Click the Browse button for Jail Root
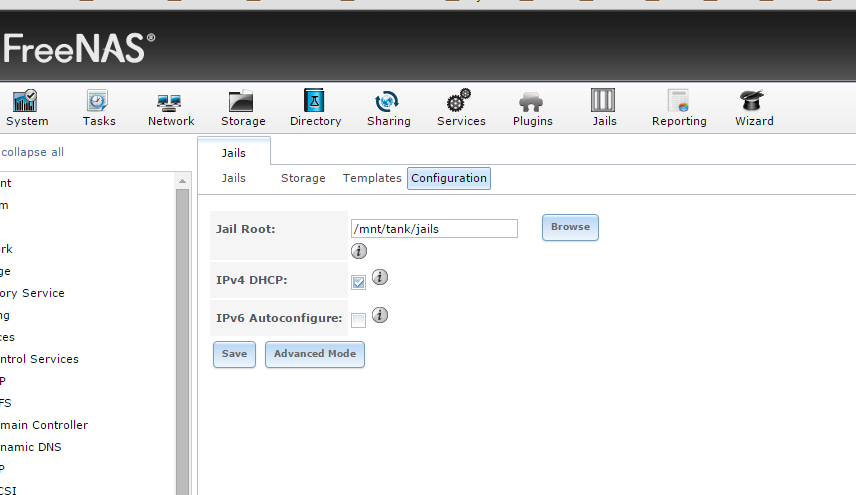The height and width of the screenshot is (495, 856). pos(570,227)
